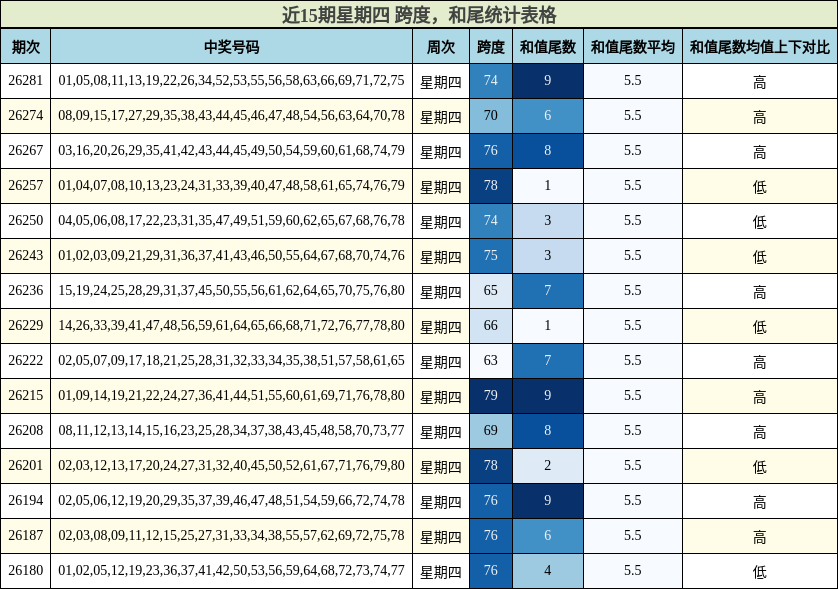The image size is (838, 589).
Task: Select the 和值尾数 column header
Action: coord(548,46)
